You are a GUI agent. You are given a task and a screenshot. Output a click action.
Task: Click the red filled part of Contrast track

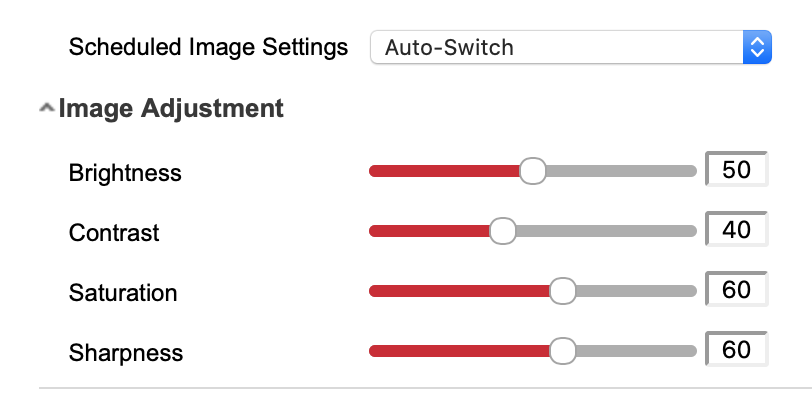point(430,231)
